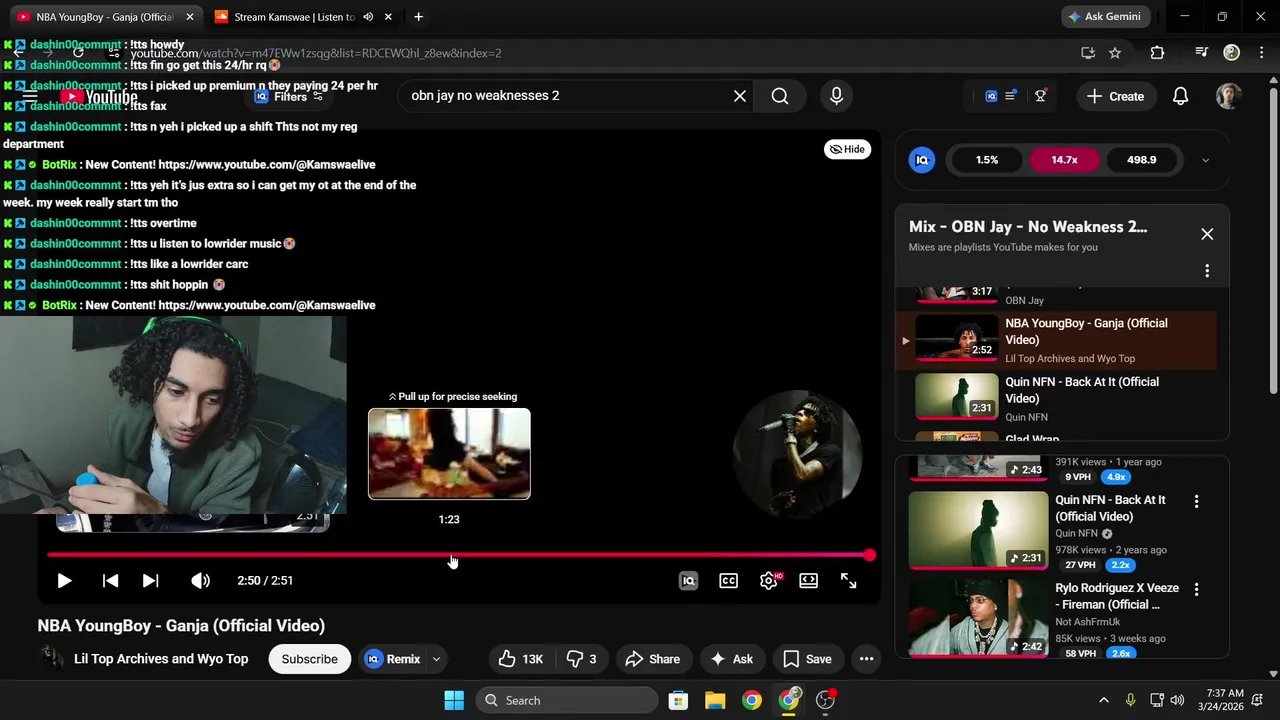Open Chrome extensions puzzle icon
1280x720 pixels.
(x=1157, y=53)
